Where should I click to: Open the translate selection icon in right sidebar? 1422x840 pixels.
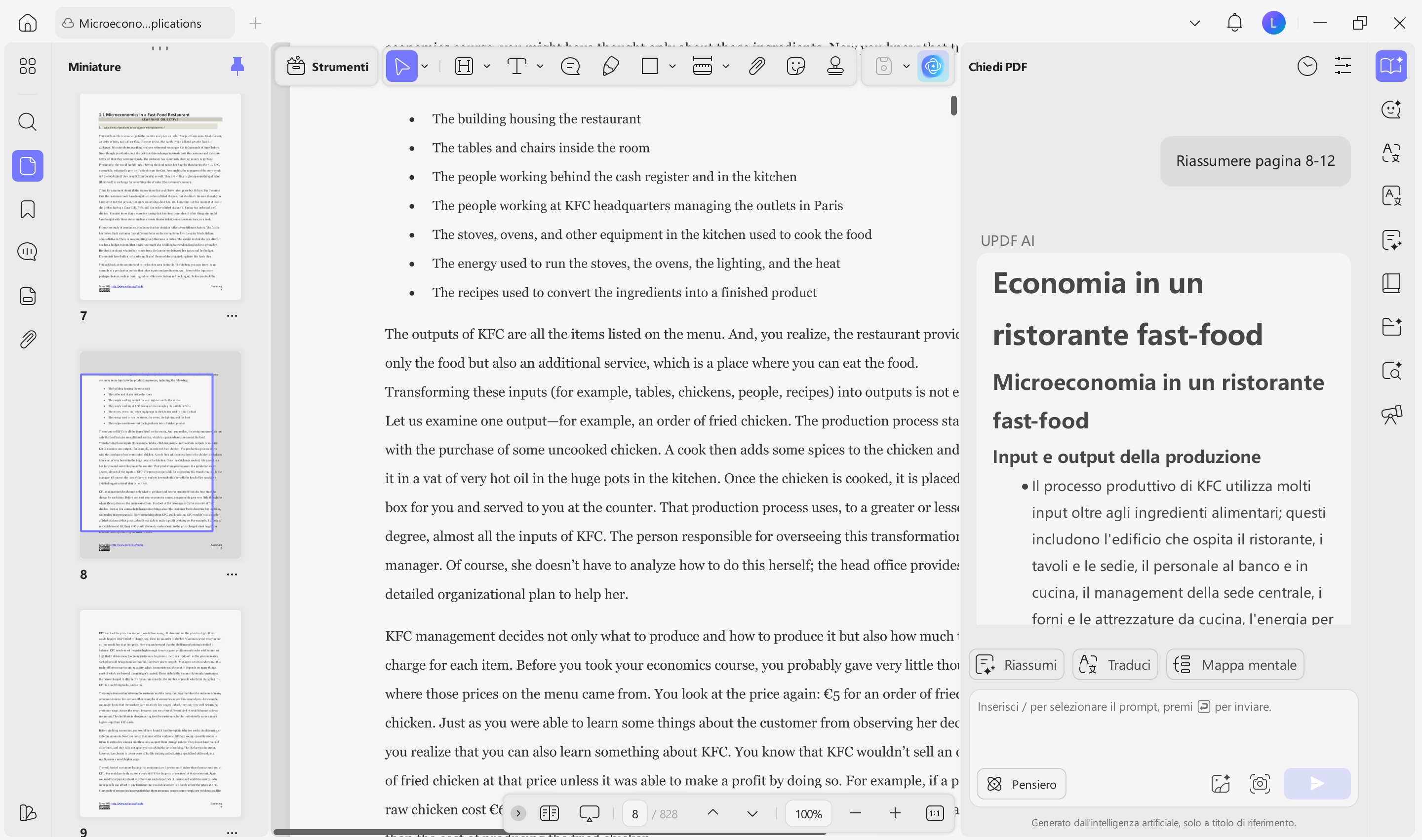1391,153
